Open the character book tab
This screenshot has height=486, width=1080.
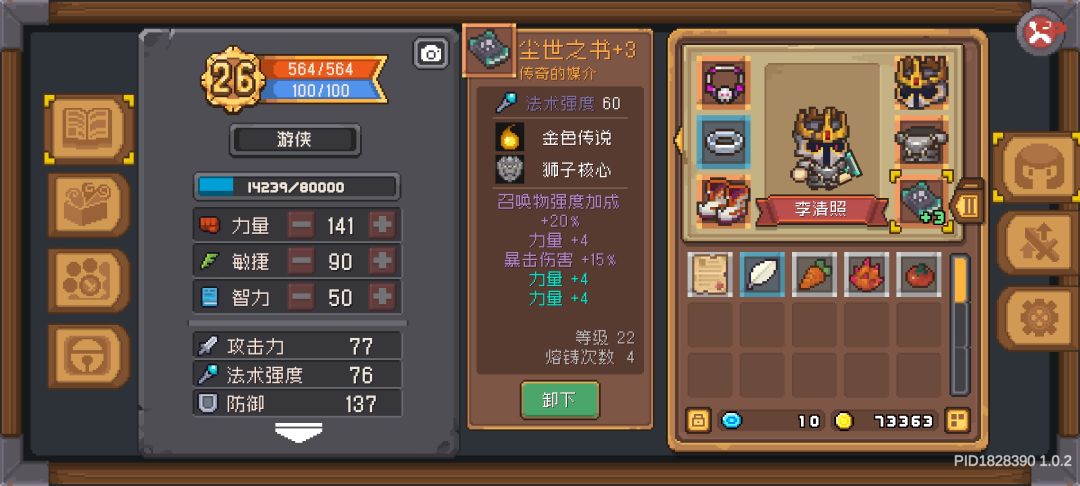tap(88, 129)
